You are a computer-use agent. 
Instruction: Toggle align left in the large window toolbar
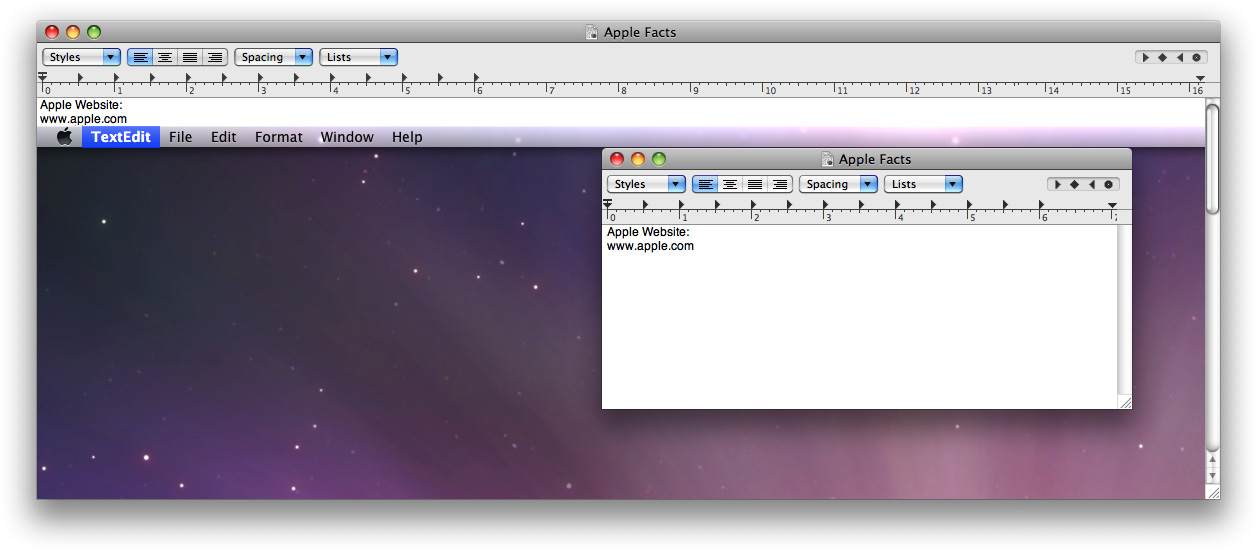tap(140, 58)
